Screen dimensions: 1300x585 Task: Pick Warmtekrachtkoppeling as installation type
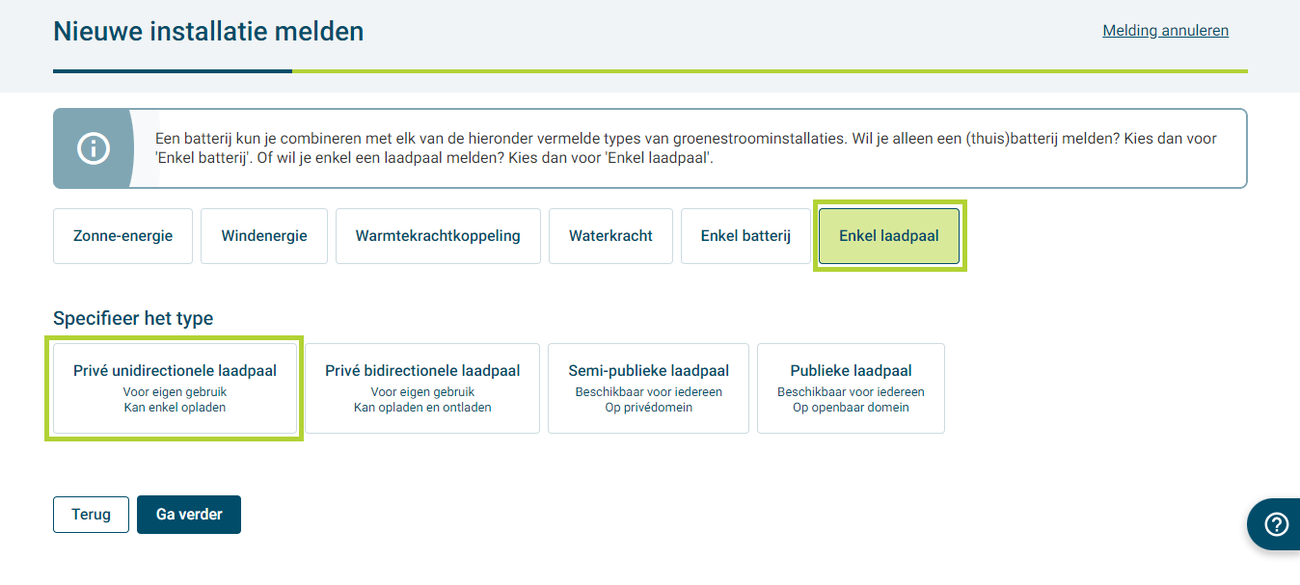click(x=438, y=236)
